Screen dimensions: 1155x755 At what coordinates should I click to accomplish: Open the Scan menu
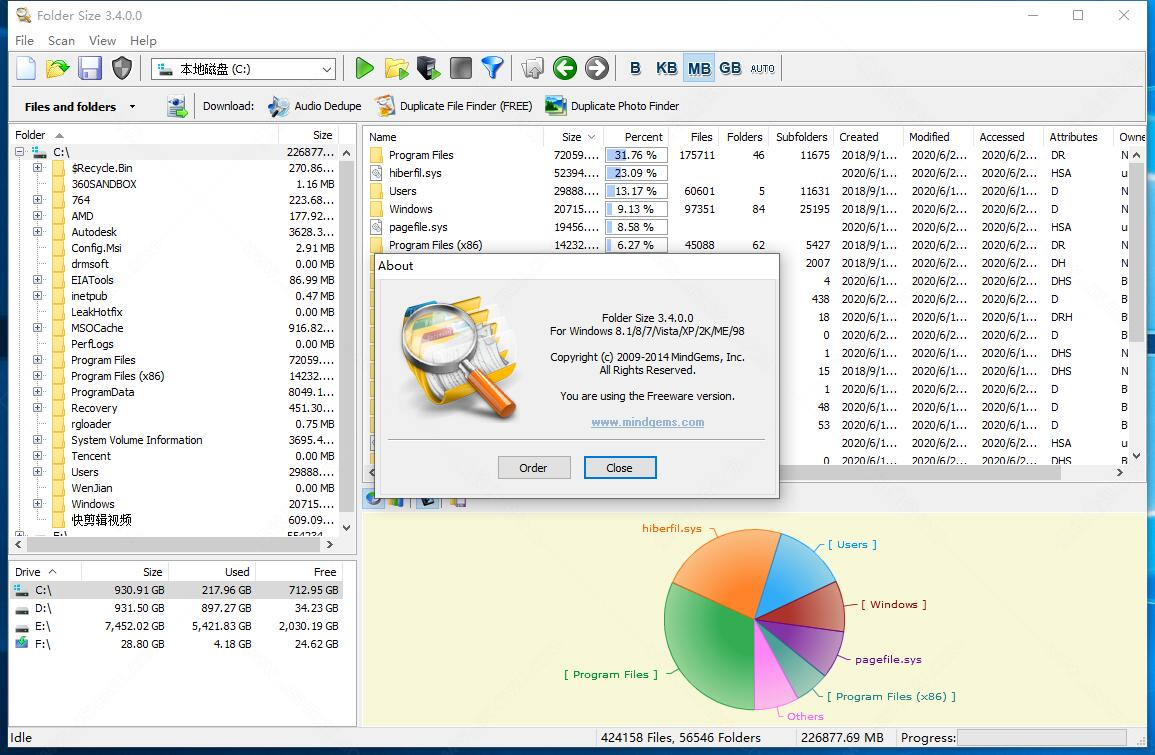pos(61,41)
